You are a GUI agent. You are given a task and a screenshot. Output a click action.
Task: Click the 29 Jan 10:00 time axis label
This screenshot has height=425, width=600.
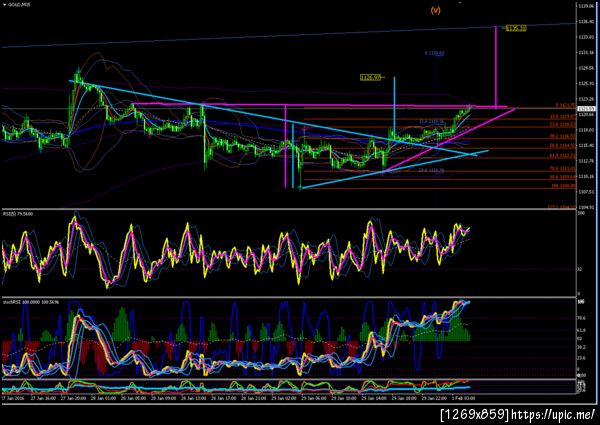343,398
